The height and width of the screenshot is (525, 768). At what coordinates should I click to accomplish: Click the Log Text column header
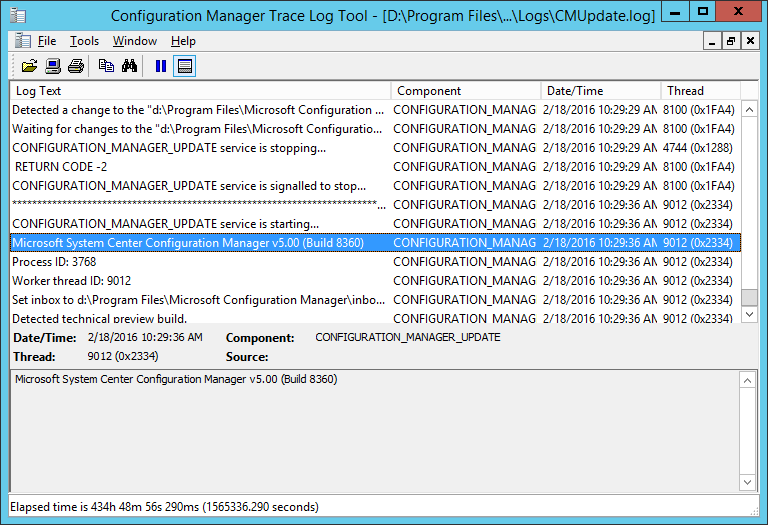coord(201,91)
